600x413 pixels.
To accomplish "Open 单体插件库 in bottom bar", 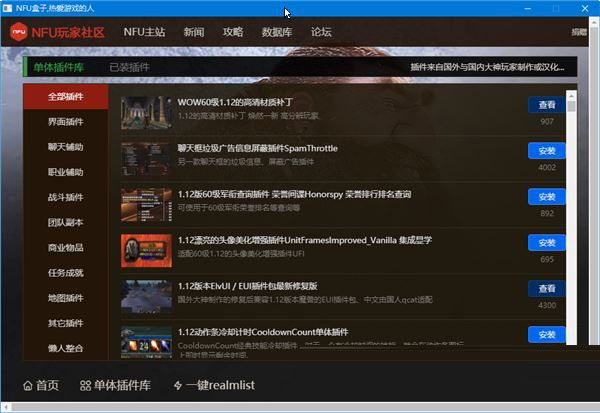I will coord(115,385).
